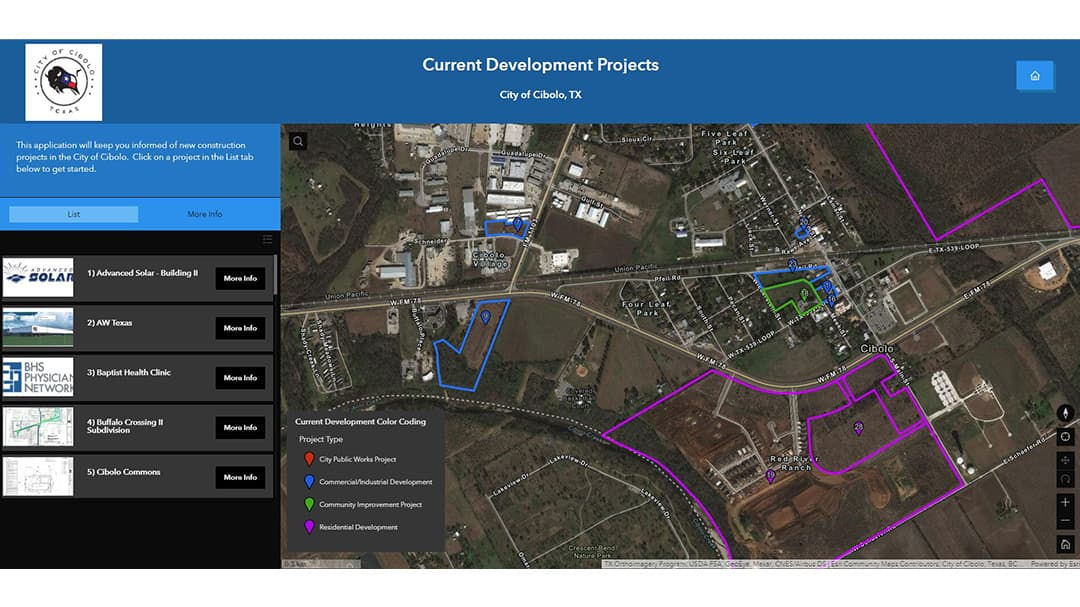1080x607 pixels.
Task: Select the green Community Improvement marker in legend
Action: 310,504
